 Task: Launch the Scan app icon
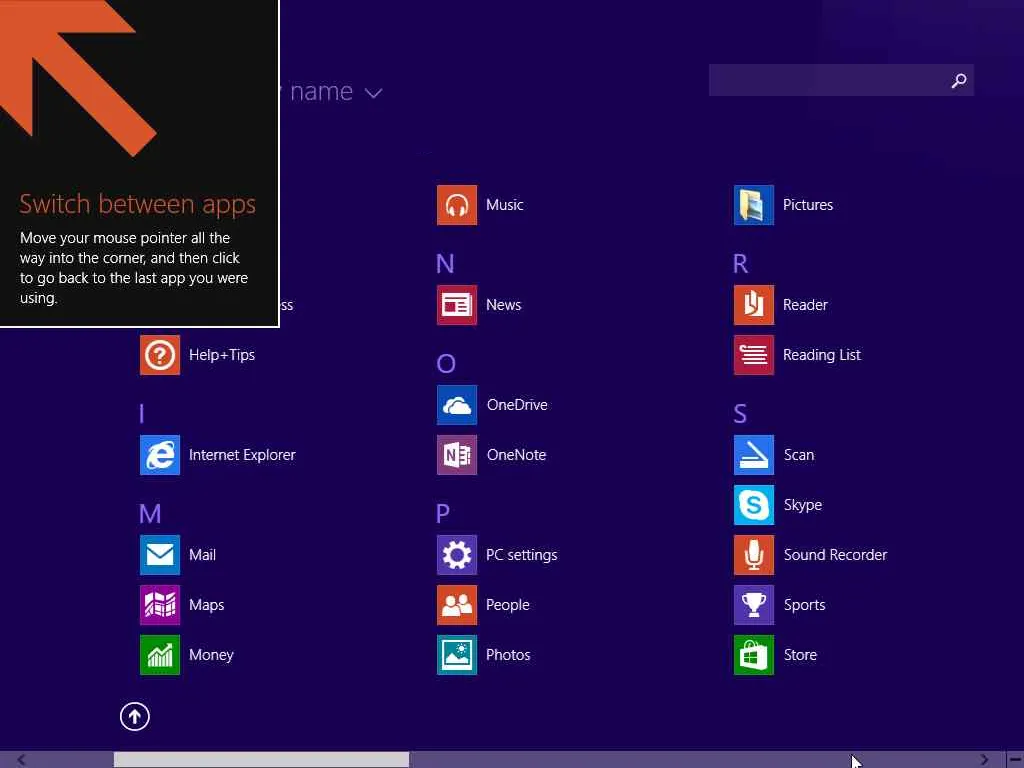point(754,455)
